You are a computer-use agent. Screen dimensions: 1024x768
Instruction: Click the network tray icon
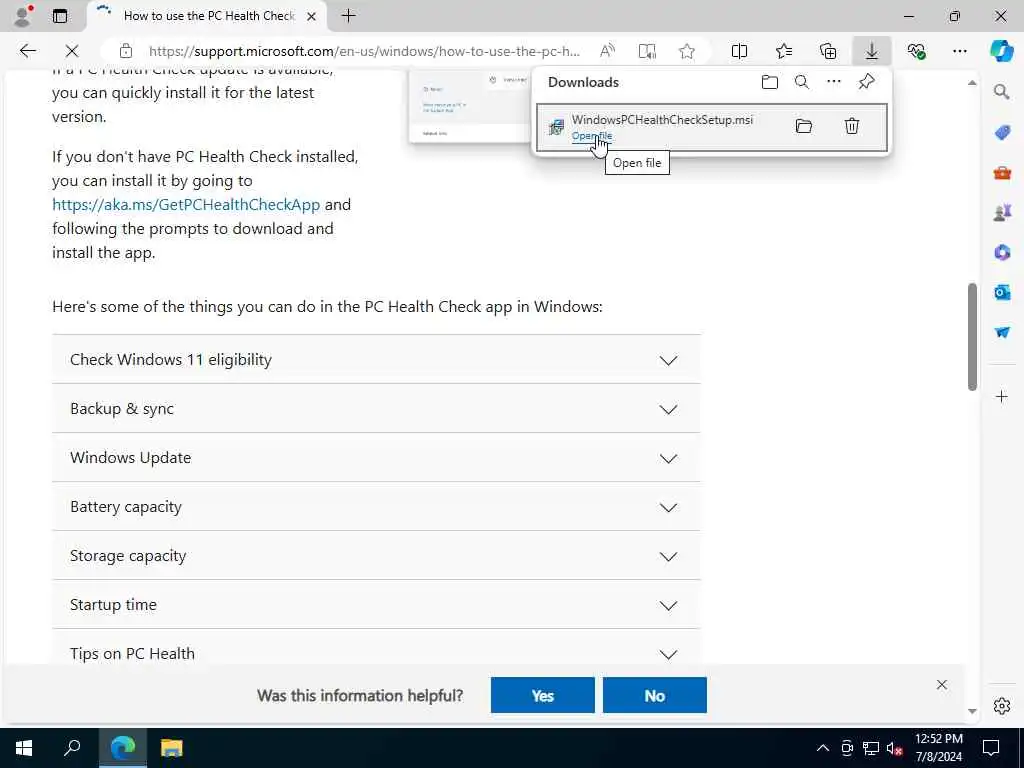(x=871, y=748)
